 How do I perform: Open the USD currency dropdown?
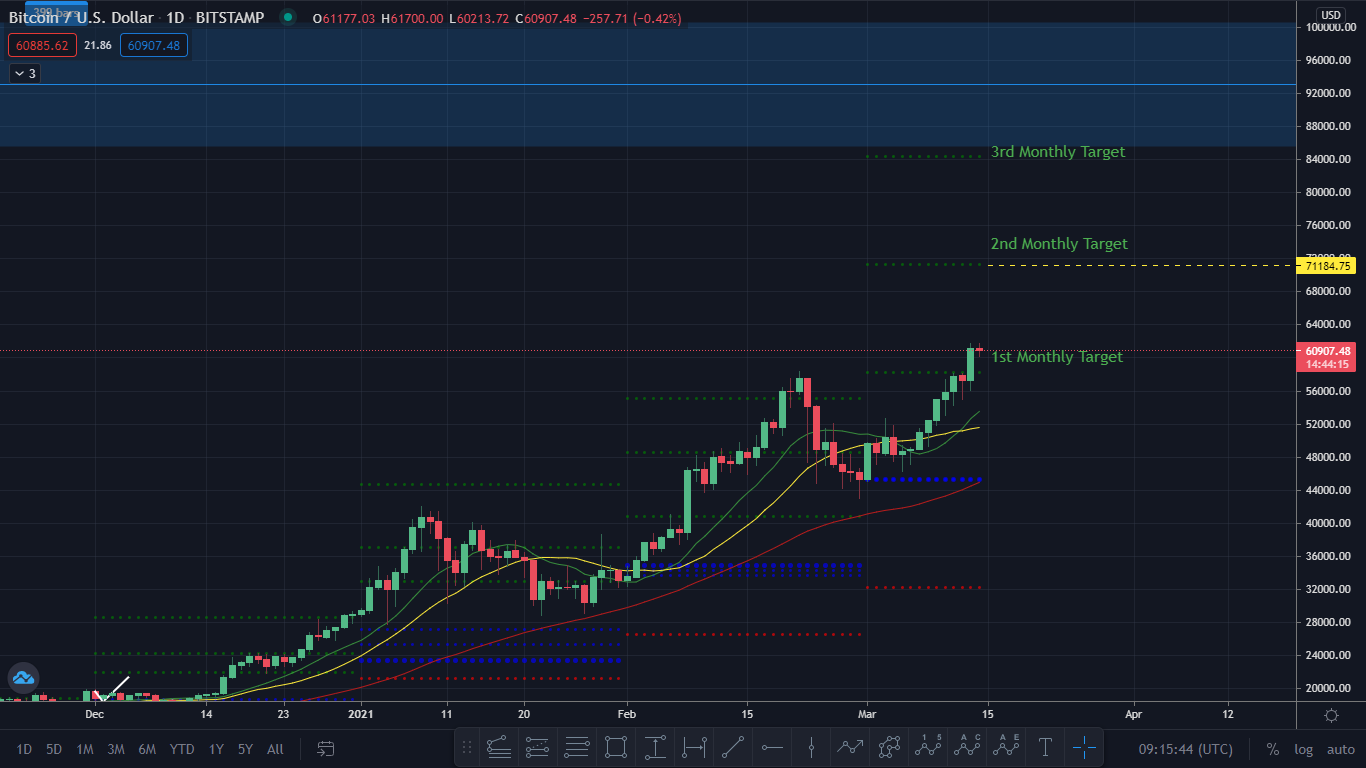point(1331,14)
